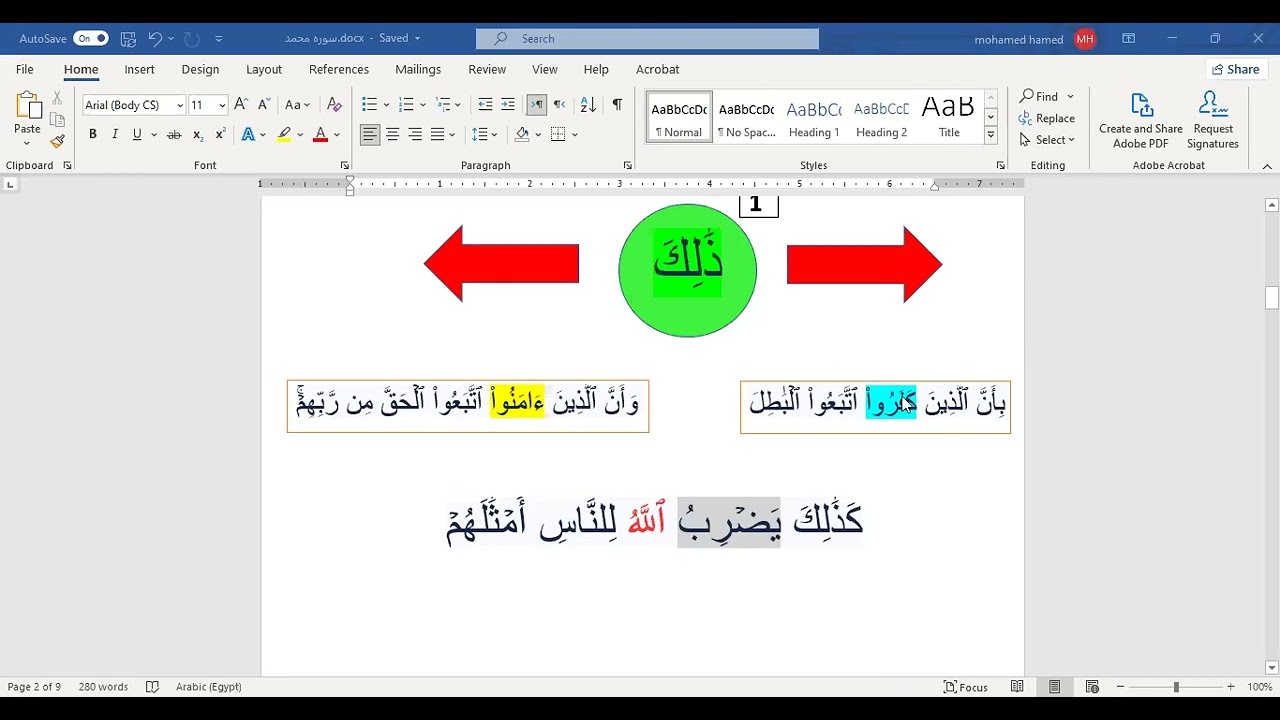Increase paragraph indent
Image resolution: width=1280 pixels, height=720 pixels.
point(508,105)
